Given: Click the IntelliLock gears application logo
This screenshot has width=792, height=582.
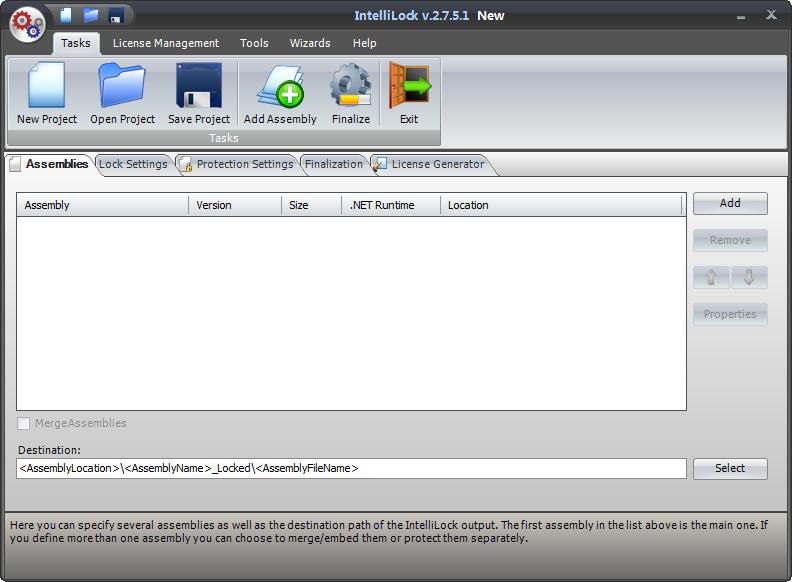Looking at the screenshot, I should [28, 25].
